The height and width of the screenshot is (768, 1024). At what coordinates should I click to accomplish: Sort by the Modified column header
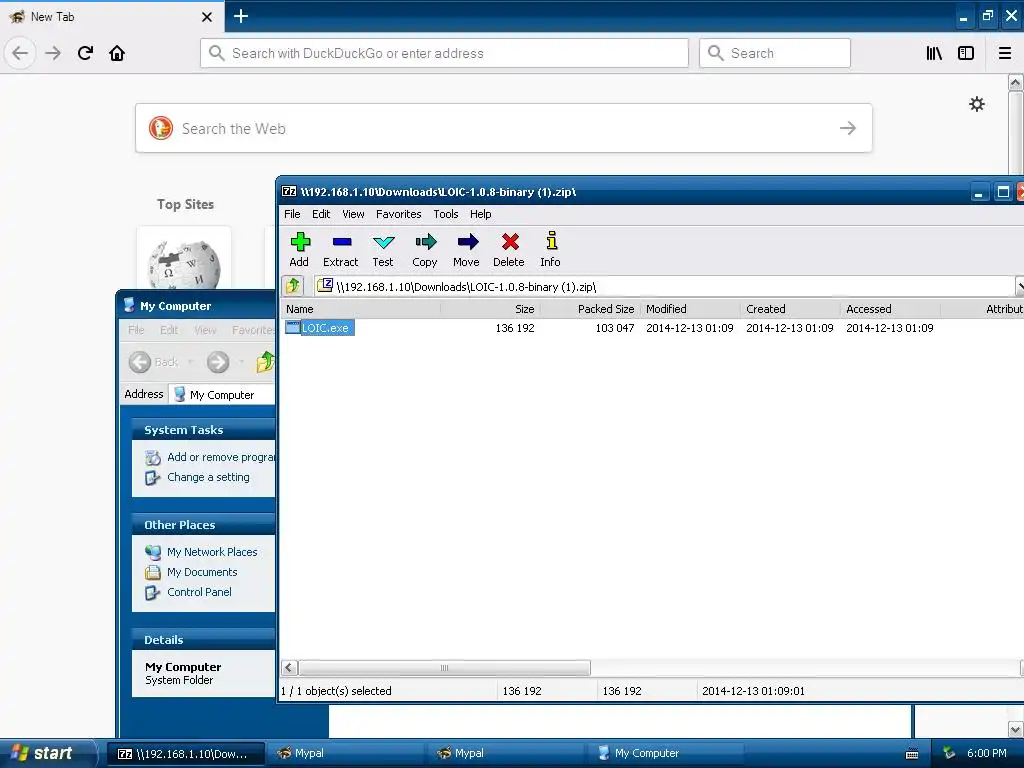(x=690, y=309)
